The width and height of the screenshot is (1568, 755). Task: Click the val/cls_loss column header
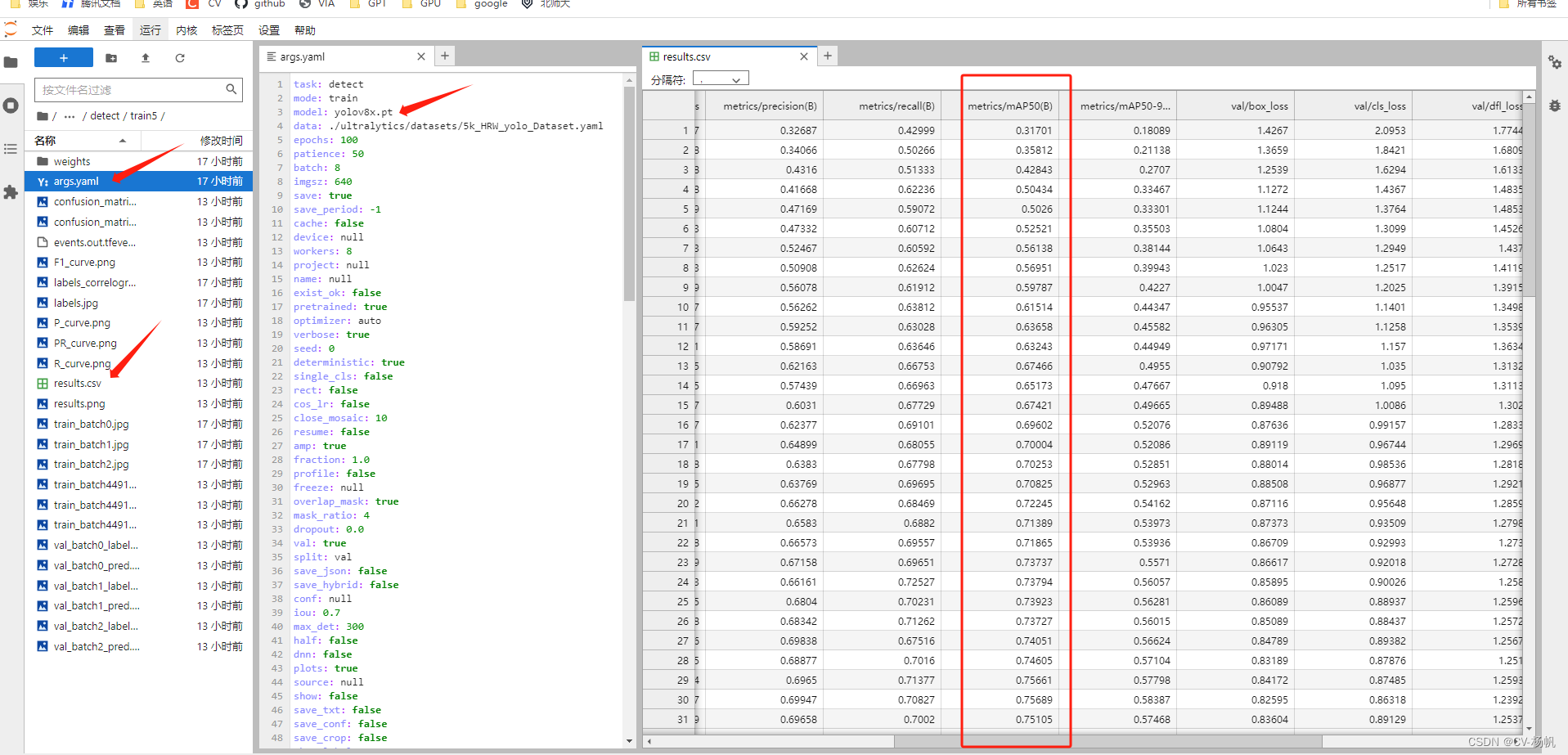click(1353, 106)
